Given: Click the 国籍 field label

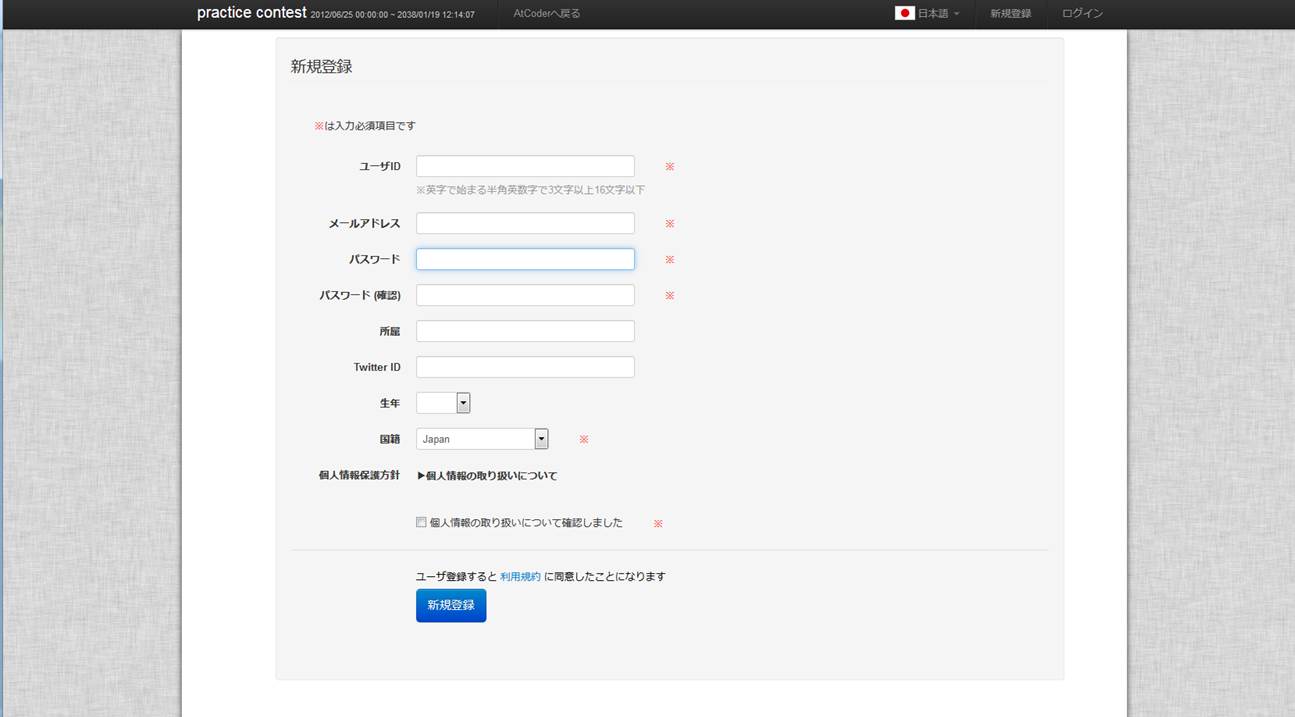Looking at the screenshot, I should [390, 439].
